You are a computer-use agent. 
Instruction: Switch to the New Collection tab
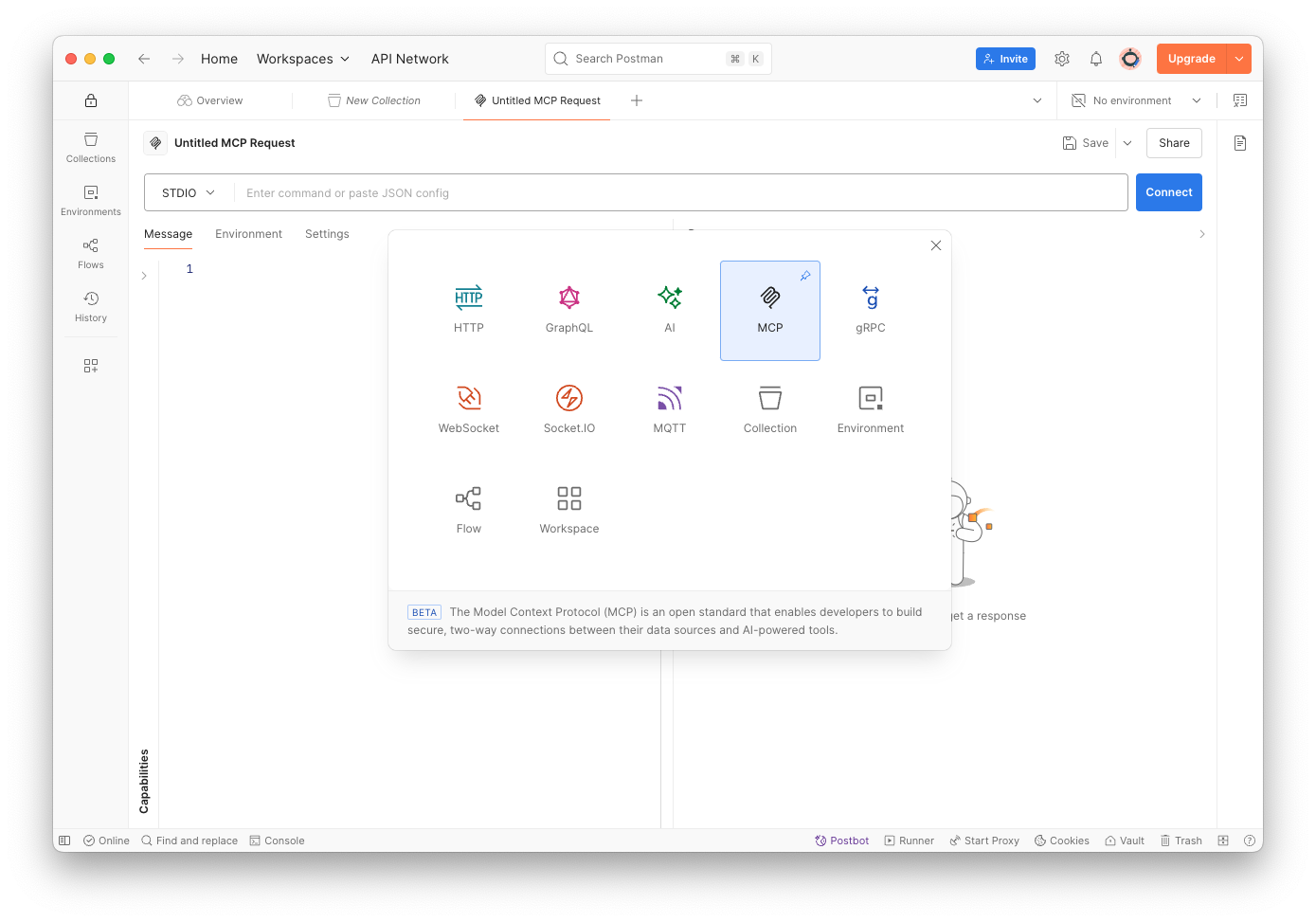pyautogui.click(x=374, y=100)
